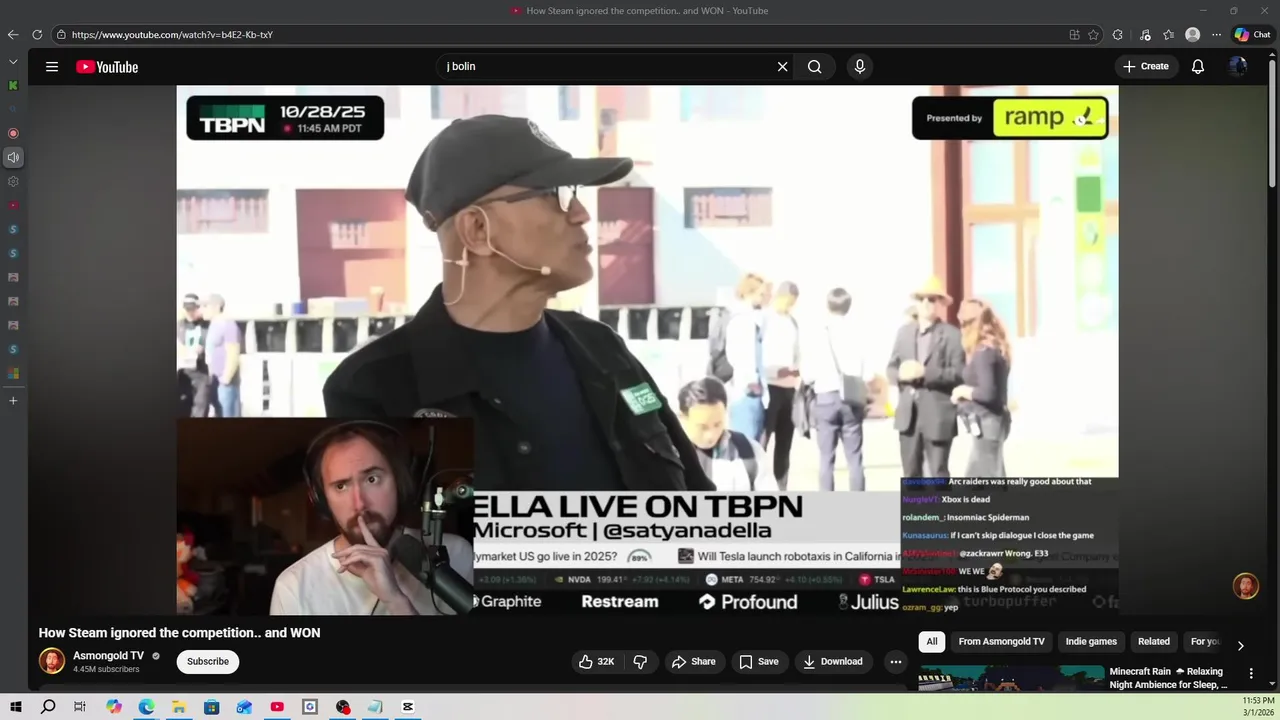Select the Related chip
The image size is (1280, 720).
(1153, 642)
